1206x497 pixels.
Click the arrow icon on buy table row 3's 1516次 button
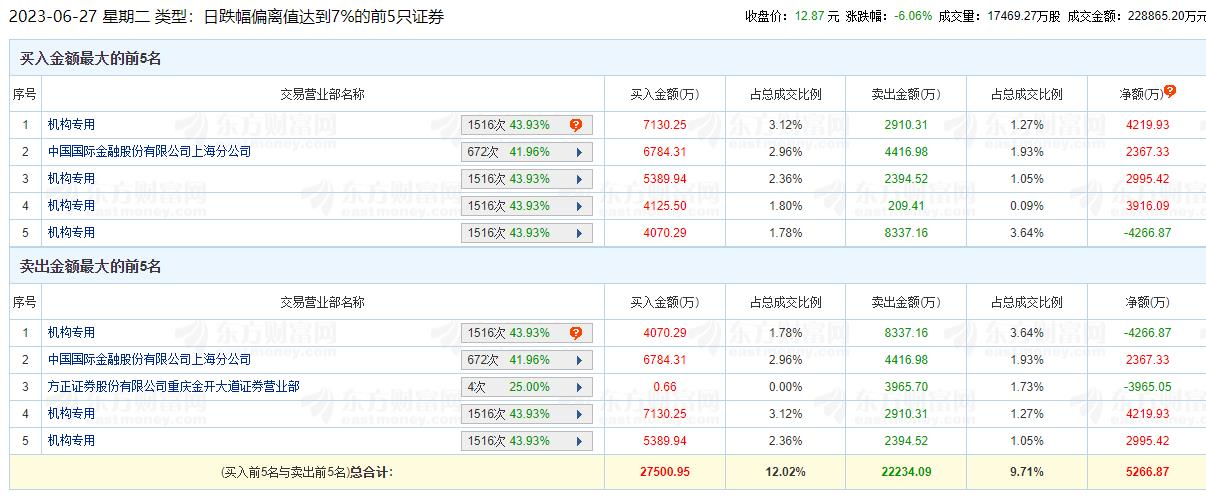click(578, 179)
